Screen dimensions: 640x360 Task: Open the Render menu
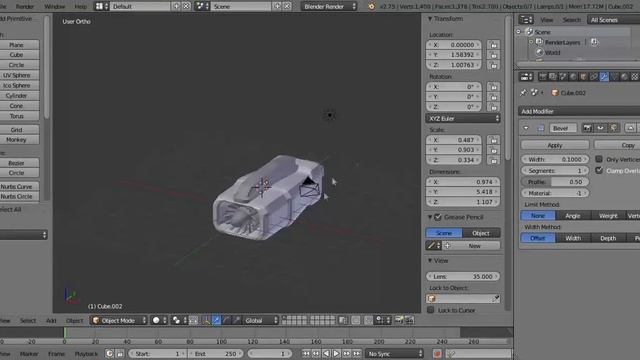(25, 7)
